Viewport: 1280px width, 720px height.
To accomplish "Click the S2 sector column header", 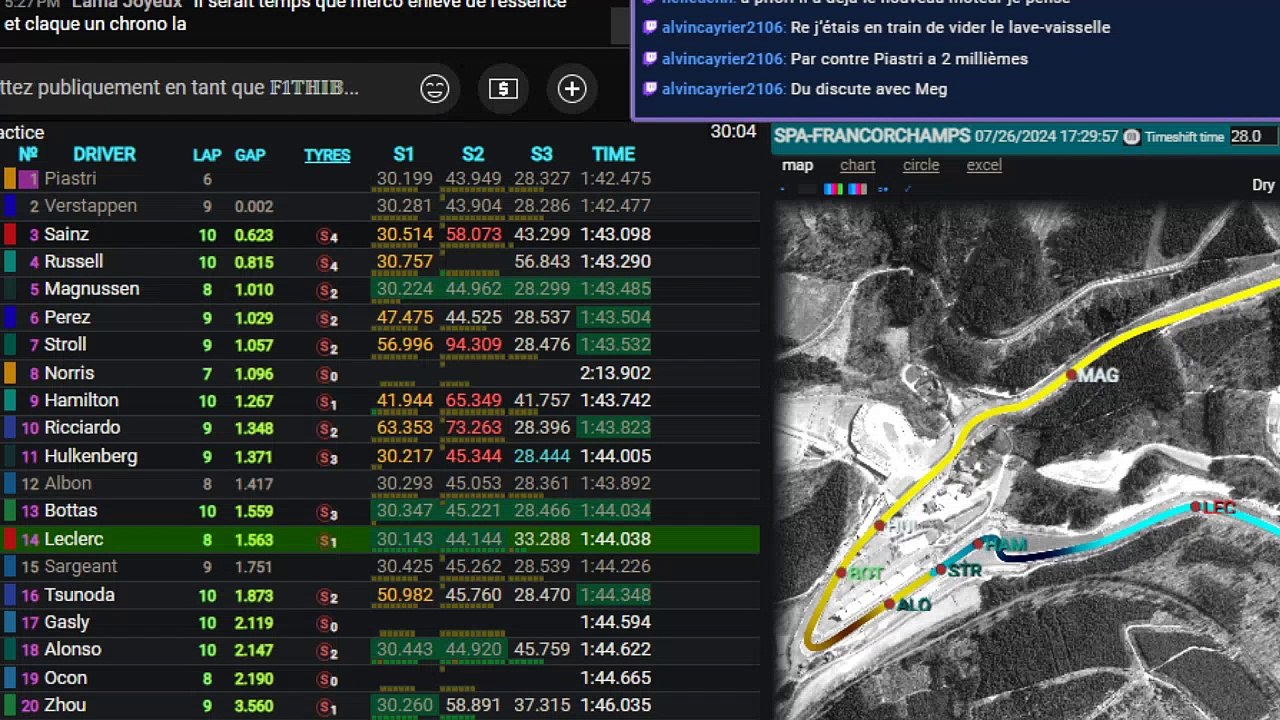I will click(x=473, y=154).
